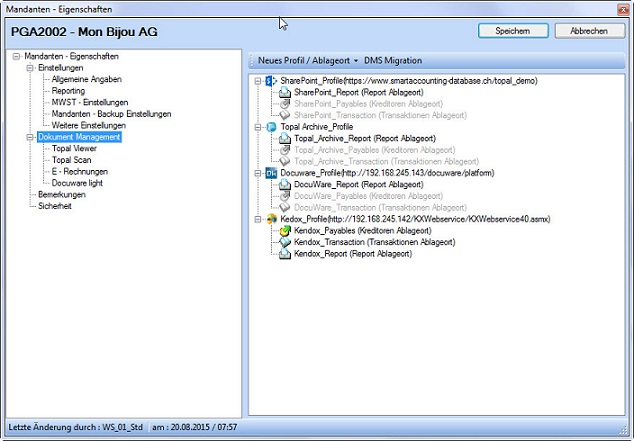Click the DocuWare_Report storage icon
This screenshot has width=634, height=441.
pyautogui.click(x=285, y=185)
